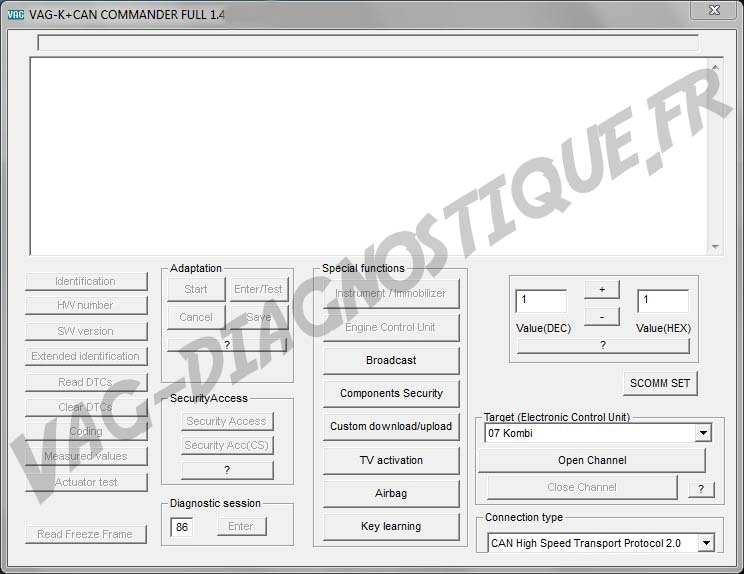The height and width of the screenshot is (574, 744).
Task: Open Custom download/upload function
Action: coord(391,426)
